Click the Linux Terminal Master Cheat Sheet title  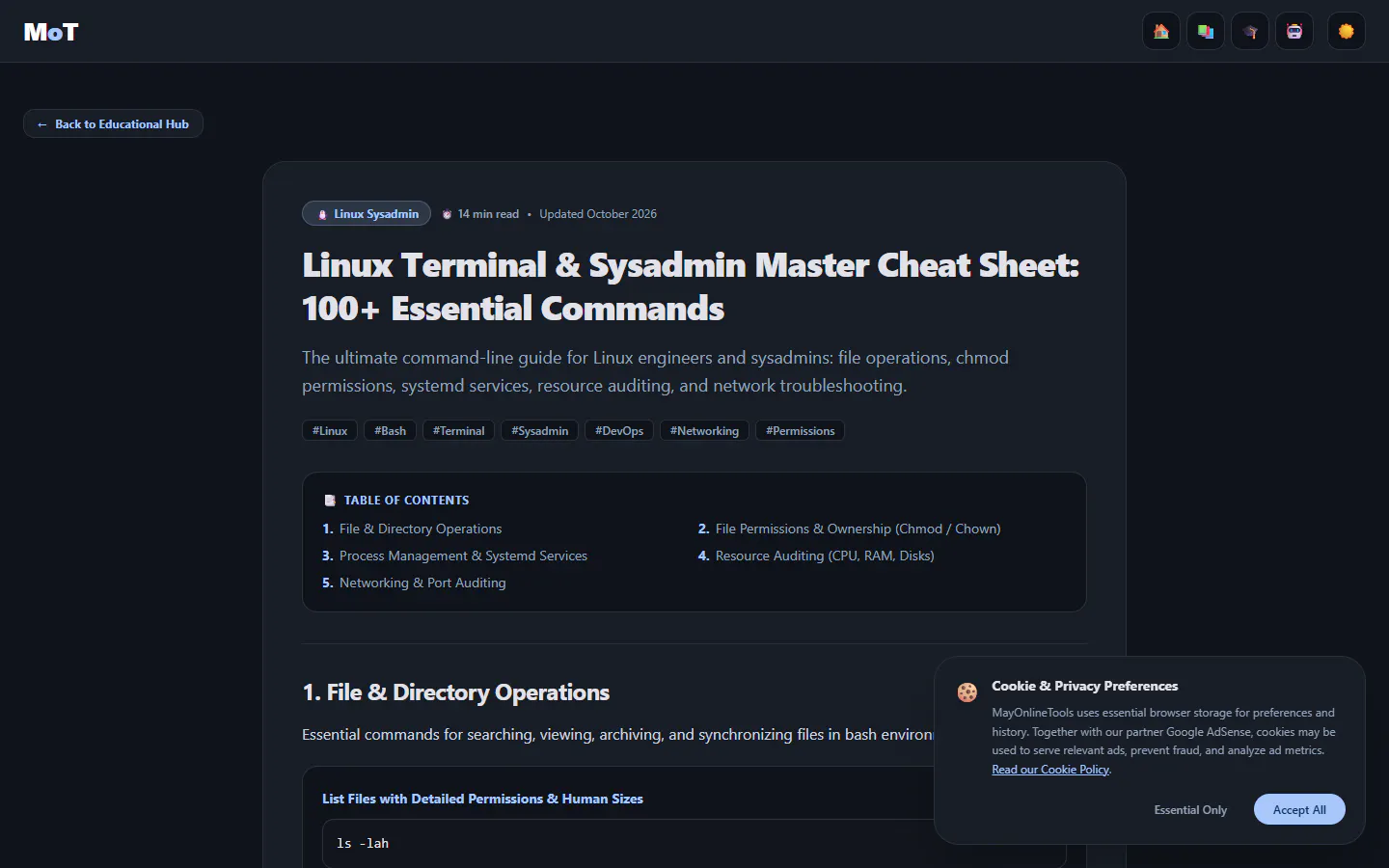[x=691, y=286]
